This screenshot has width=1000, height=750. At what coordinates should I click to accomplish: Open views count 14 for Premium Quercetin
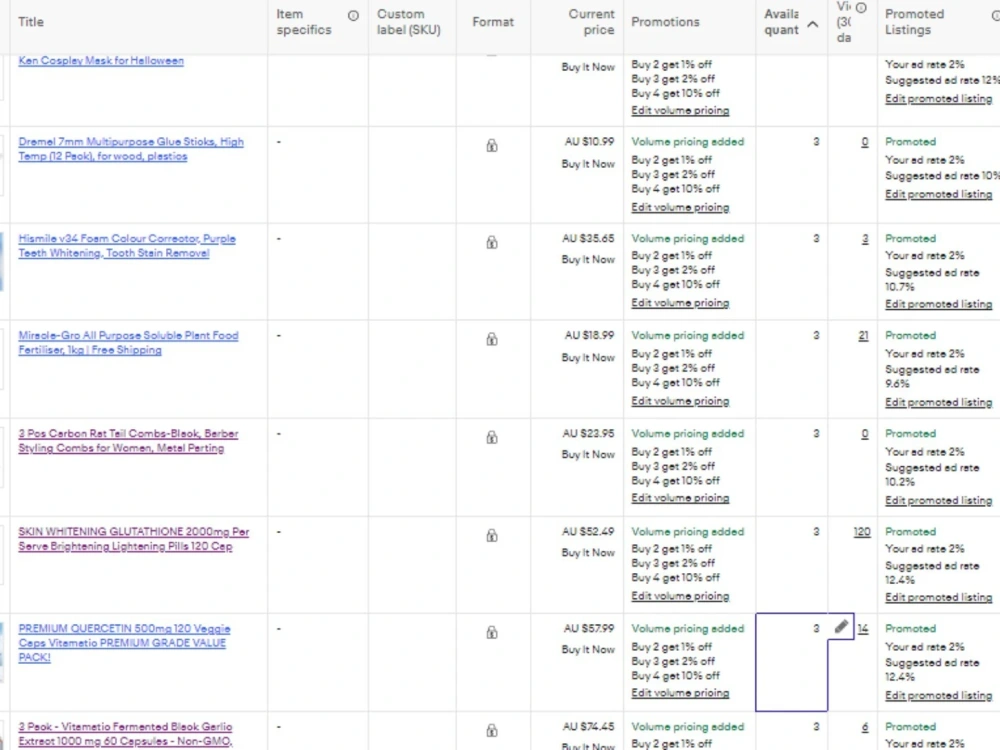[863, 629]
